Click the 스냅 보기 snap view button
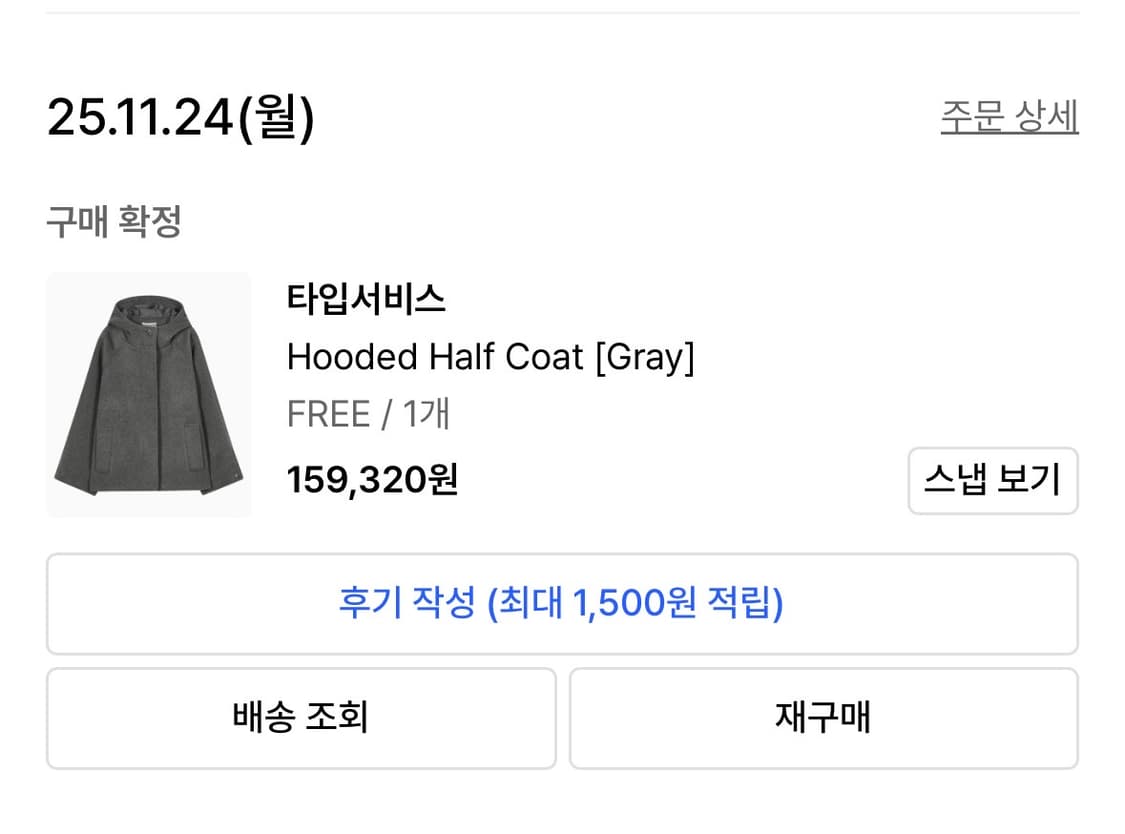Screen dimensions: 1125x834 pos(992,481)
